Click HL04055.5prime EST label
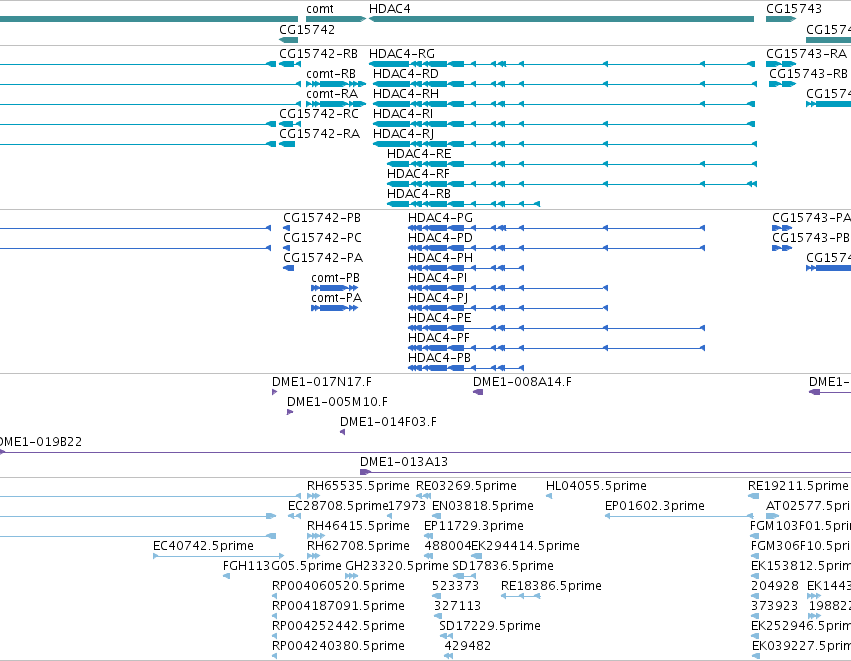The image size is (851, 661). tap(596, 486)
